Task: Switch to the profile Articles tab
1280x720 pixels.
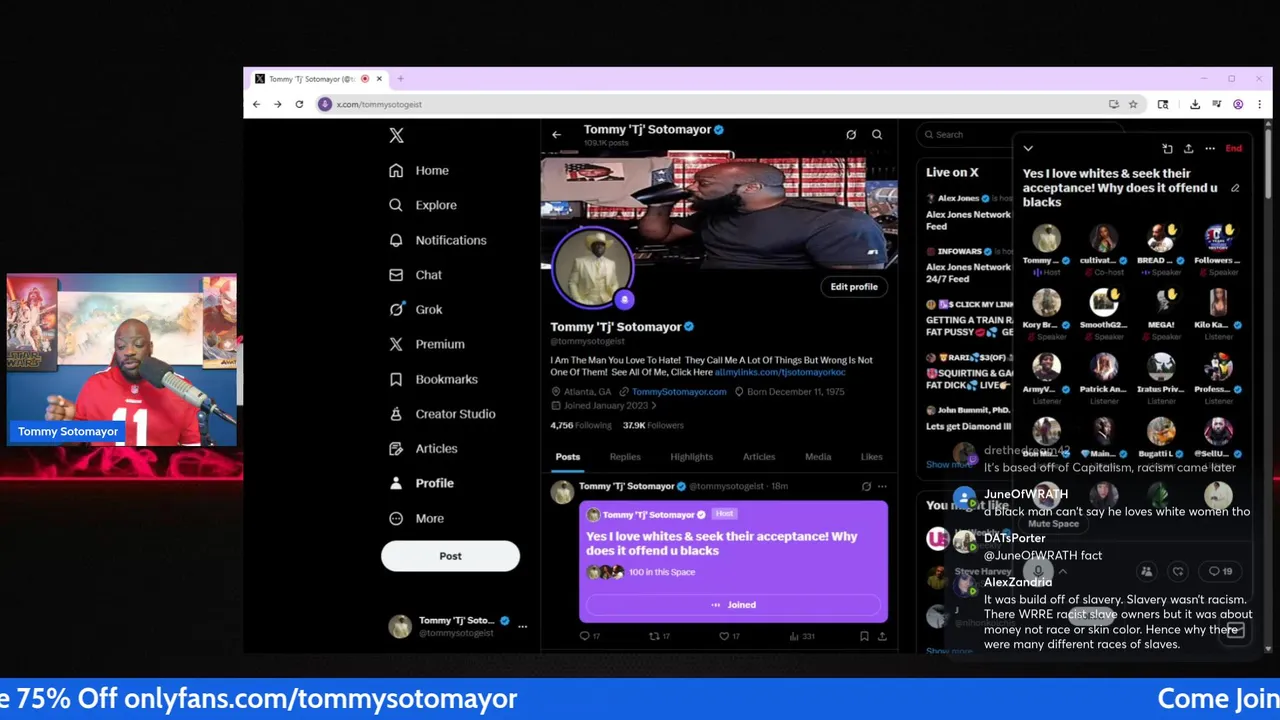Action: 759,457
